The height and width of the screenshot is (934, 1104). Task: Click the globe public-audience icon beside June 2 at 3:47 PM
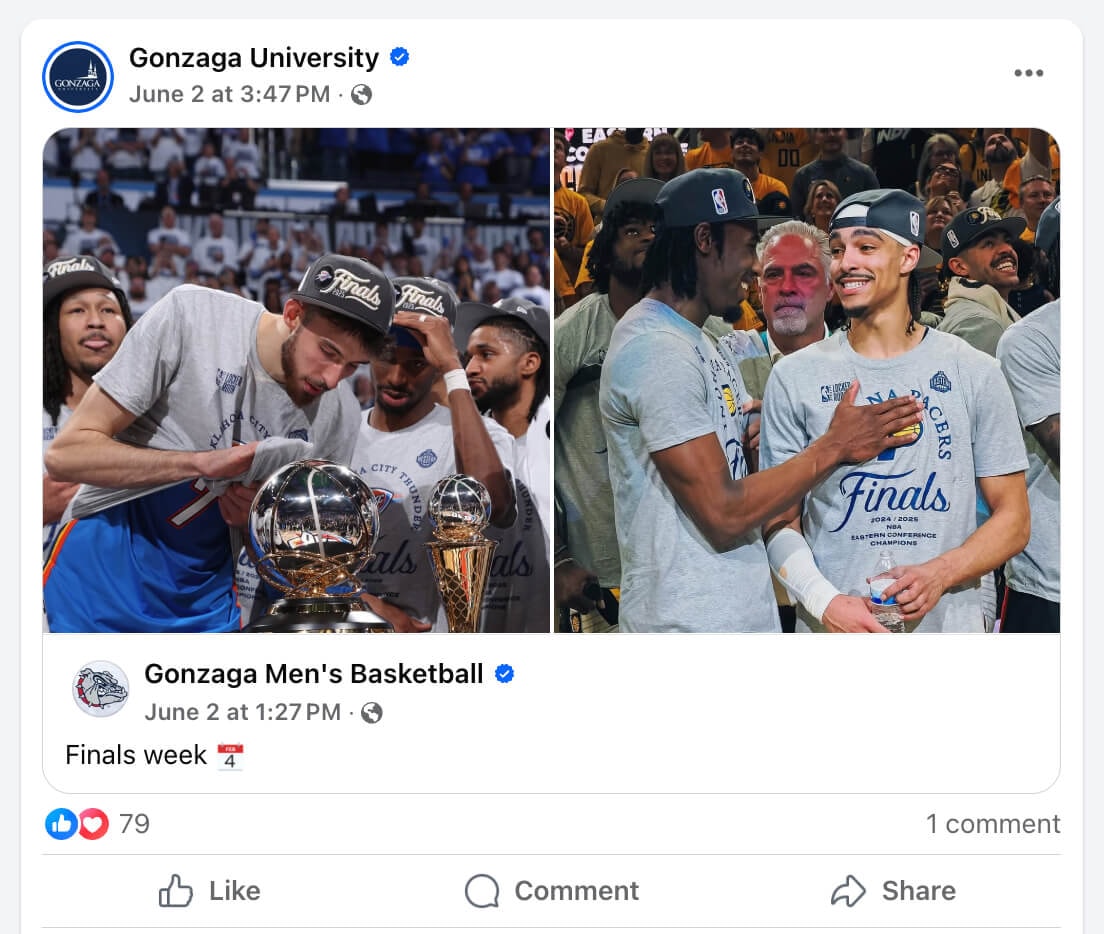[362, 95]
